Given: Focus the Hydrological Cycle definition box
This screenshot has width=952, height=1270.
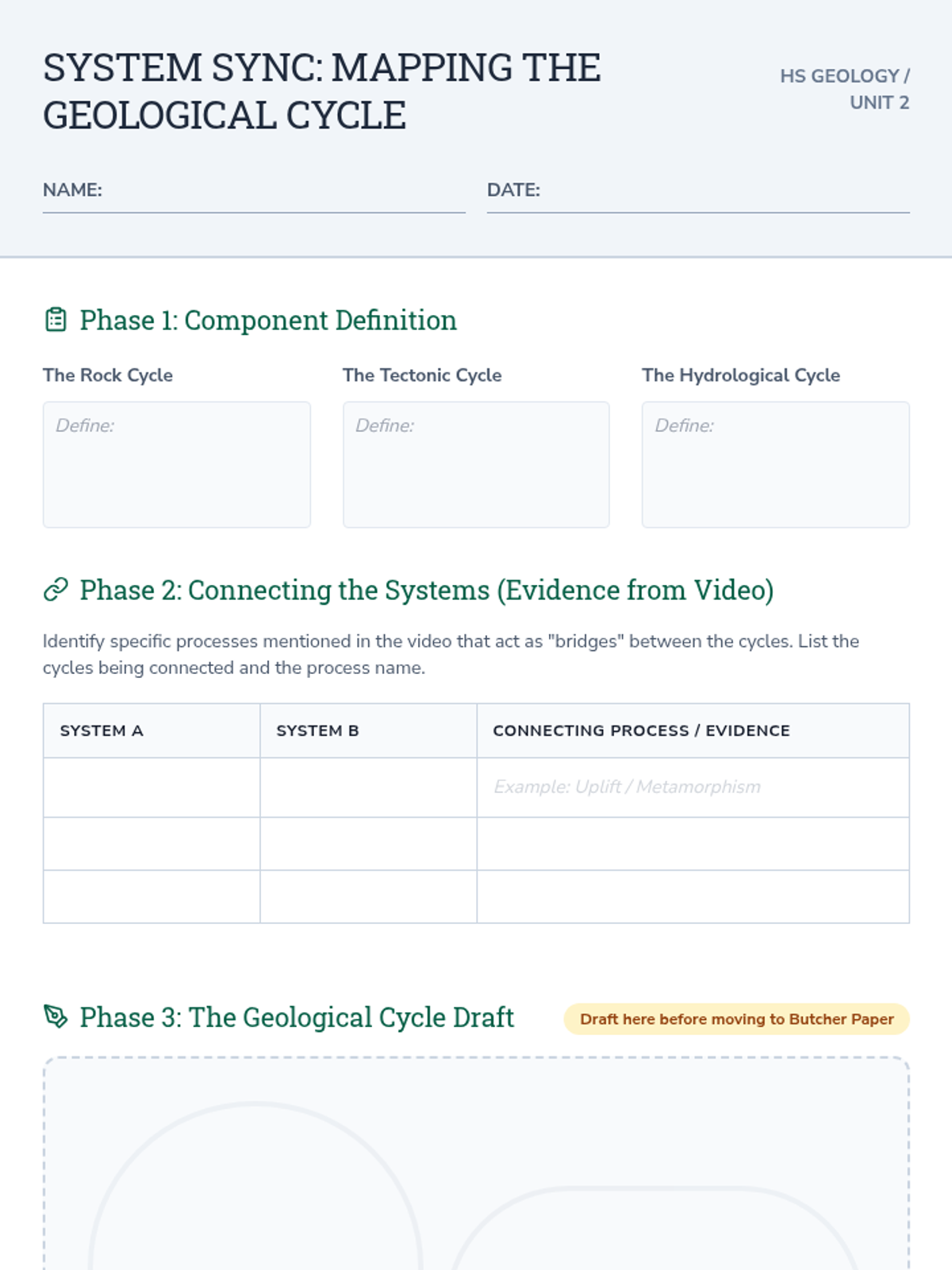Looking at the screenshot, I should click(x=775, y=464).
